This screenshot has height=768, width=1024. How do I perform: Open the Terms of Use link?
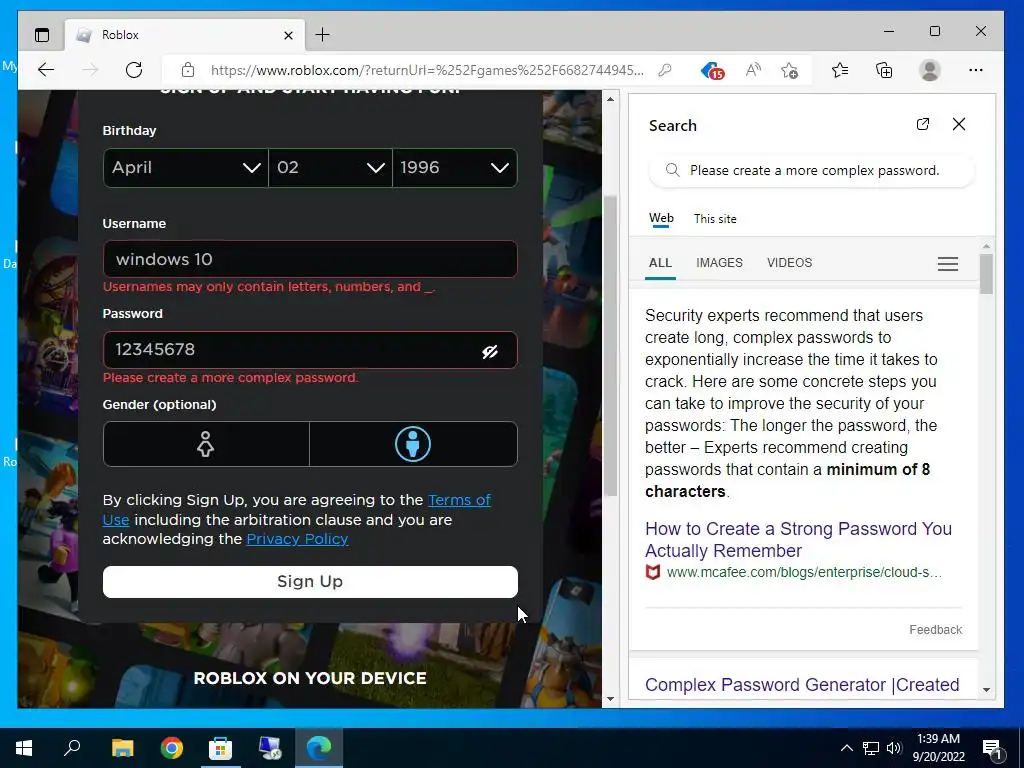[459, 500]
